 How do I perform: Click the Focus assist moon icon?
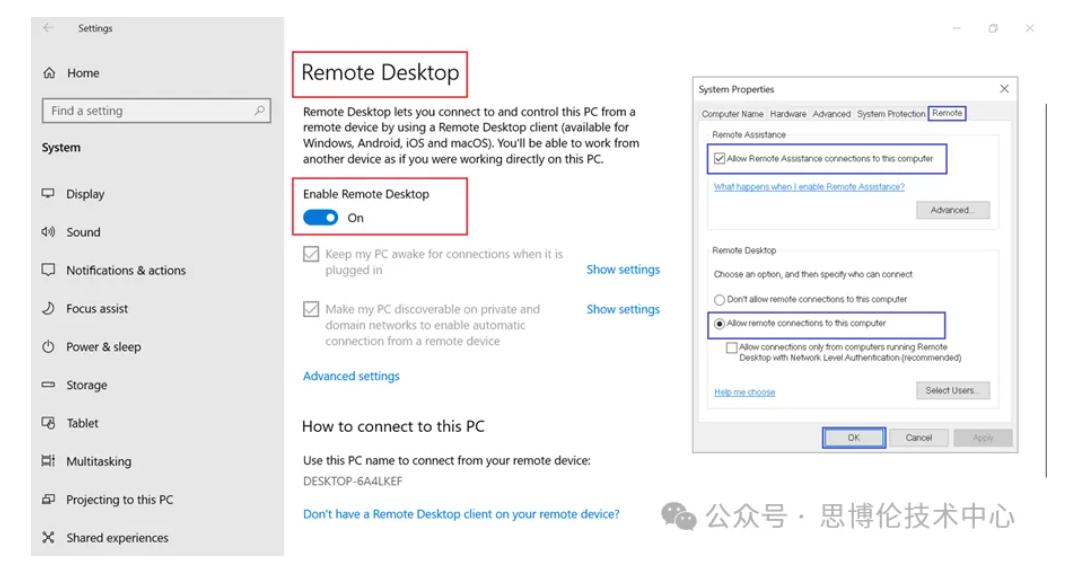click(x=48, y=309)
